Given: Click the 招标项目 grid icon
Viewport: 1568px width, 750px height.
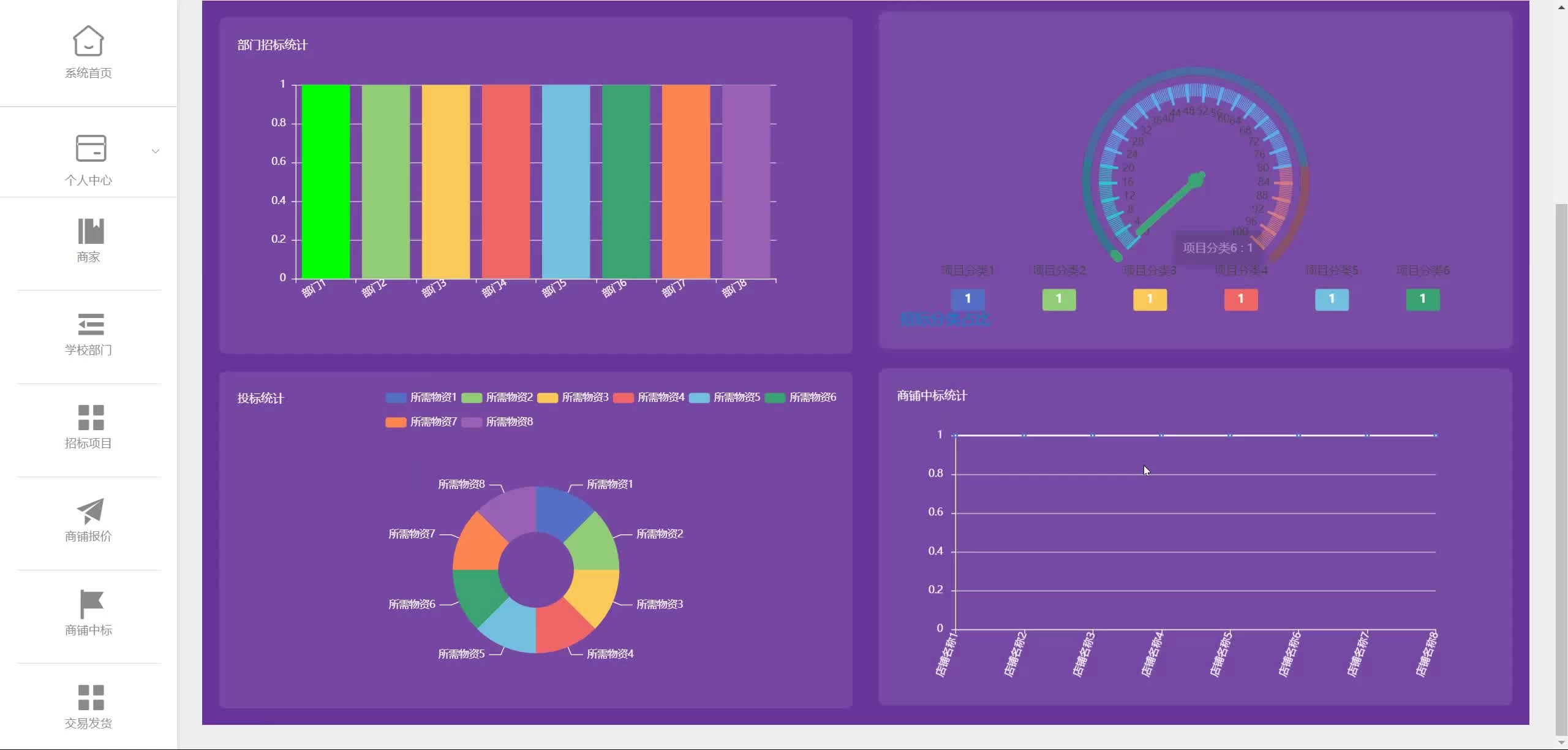Looking at the screenshot, I should click(x=91, y=417).
